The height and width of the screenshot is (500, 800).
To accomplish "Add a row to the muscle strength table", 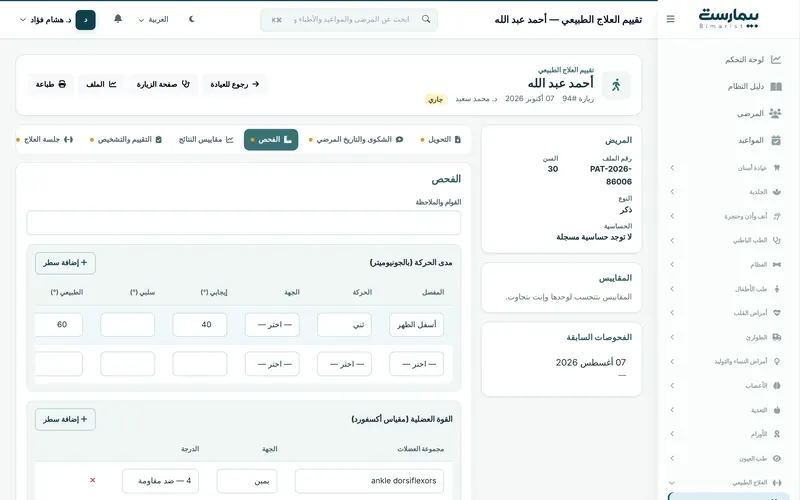I will 65,419.
